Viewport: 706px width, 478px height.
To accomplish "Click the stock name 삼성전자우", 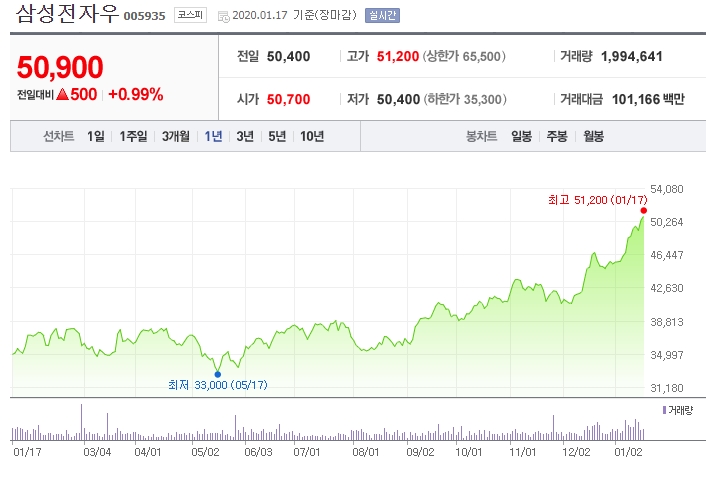I will point(67,14).
